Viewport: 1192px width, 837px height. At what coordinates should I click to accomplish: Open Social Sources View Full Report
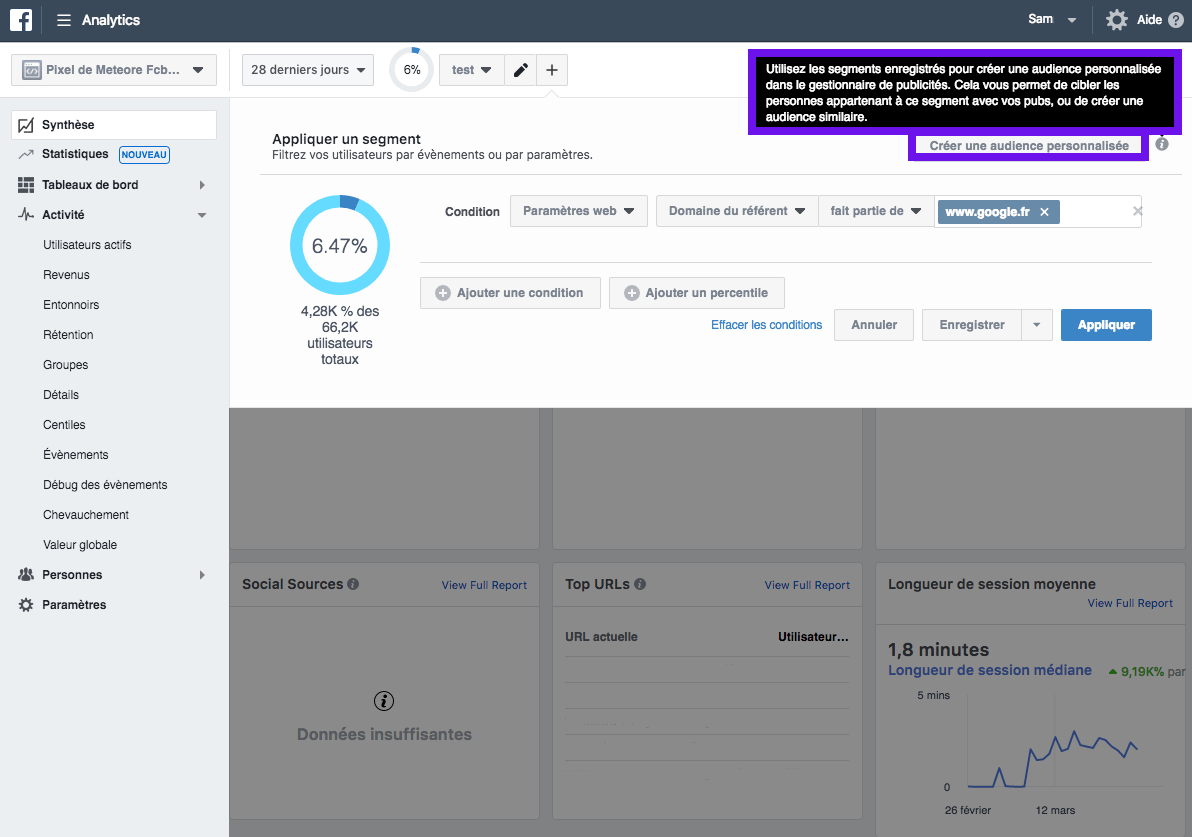(x=484, y=585)
